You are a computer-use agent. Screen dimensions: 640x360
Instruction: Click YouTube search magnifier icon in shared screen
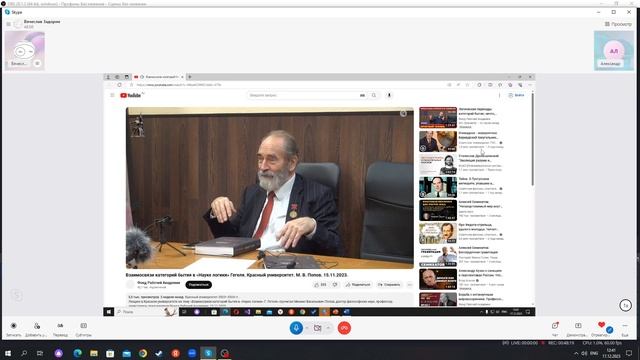pos(373,95)
